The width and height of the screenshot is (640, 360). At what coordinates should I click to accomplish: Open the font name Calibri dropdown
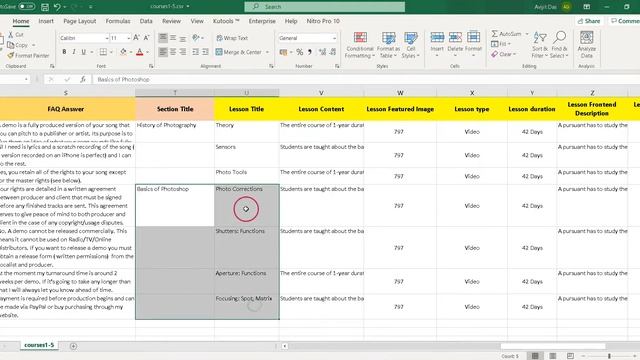point(107,38)
